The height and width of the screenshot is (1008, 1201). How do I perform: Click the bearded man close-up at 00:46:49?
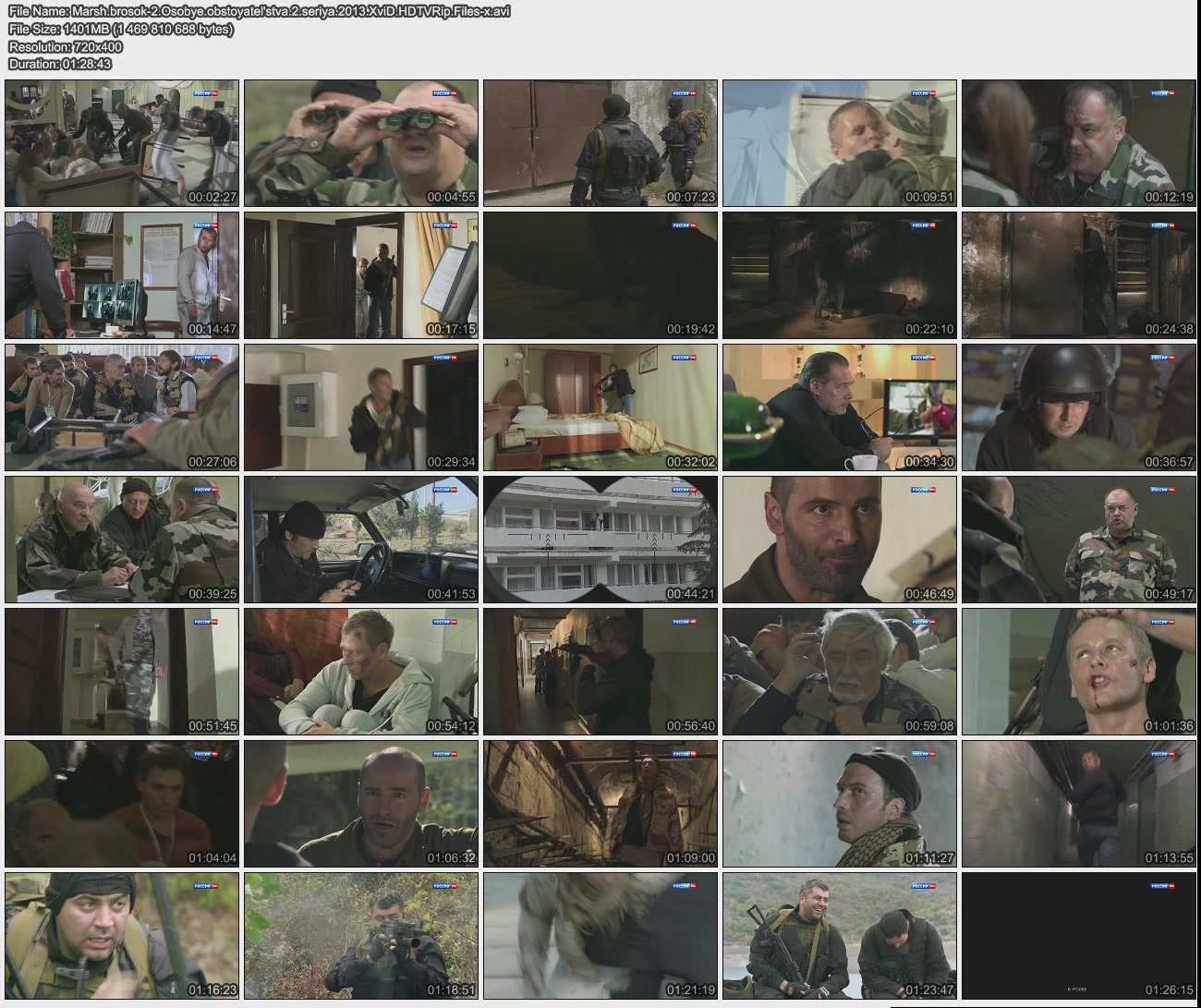[x=840, y=540]
